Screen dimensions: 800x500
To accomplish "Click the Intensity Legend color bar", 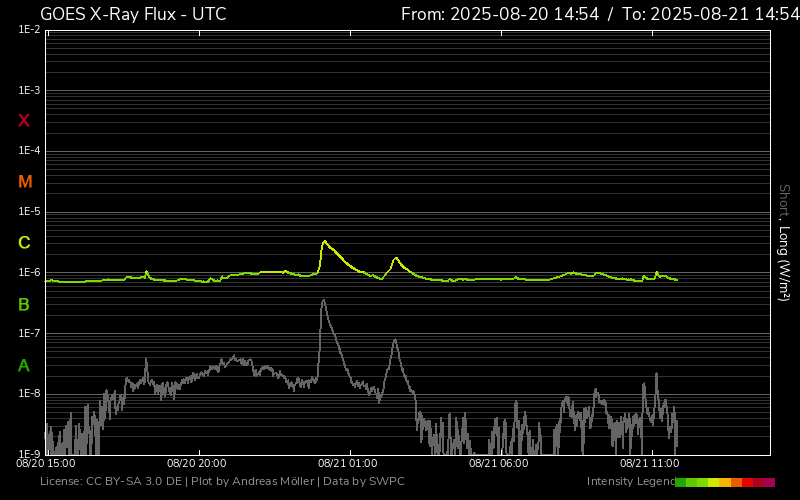I will (724, 482).
